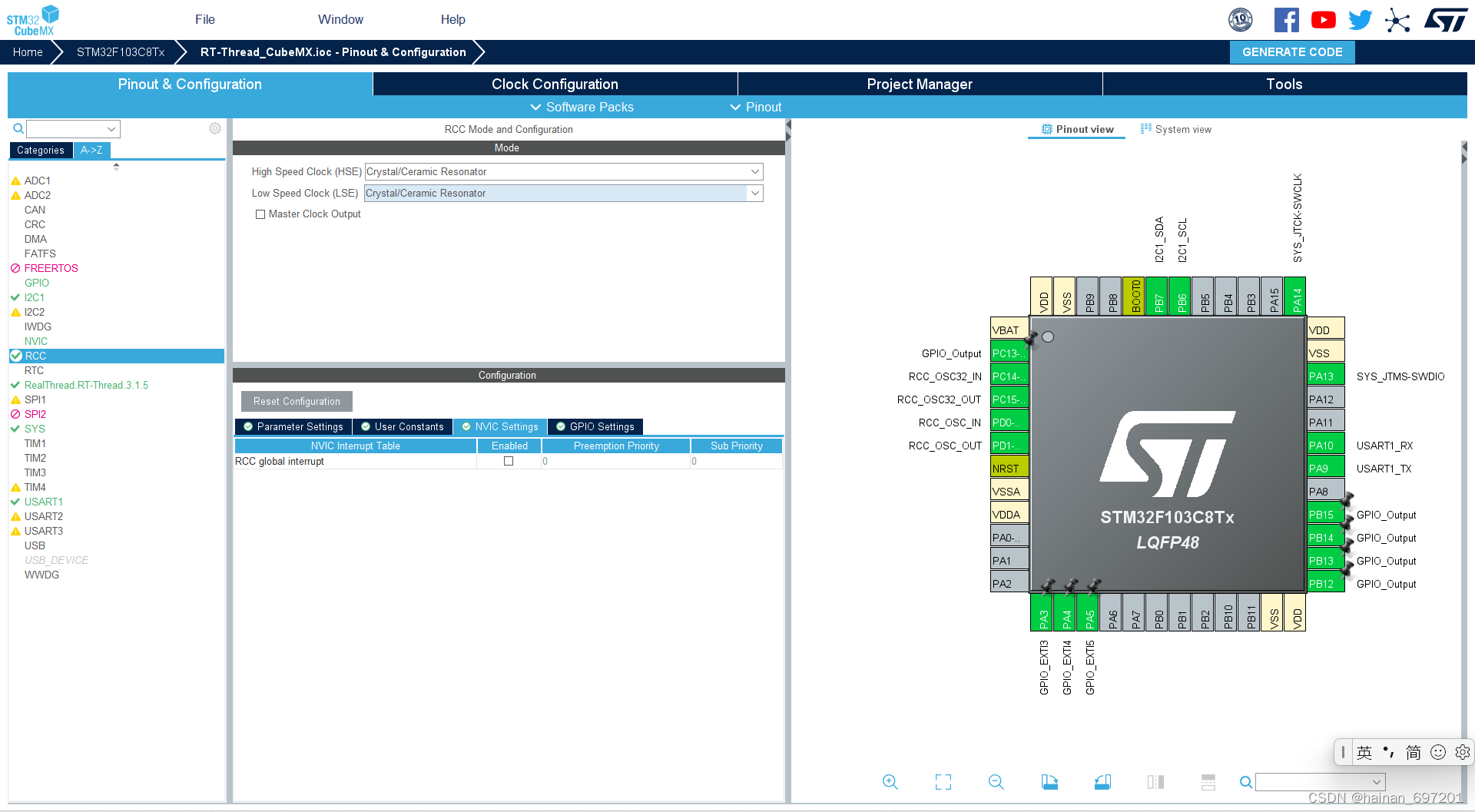Viewport: 1475px width, 812px height.
Task: Click the 10th anniversary badge icon
Action: point(1241,20)
